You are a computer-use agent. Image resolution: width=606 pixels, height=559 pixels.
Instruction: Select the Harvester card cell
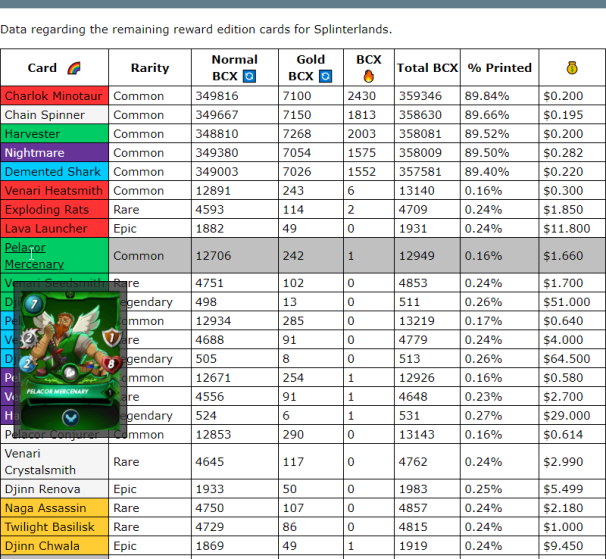tap(54, 133)
